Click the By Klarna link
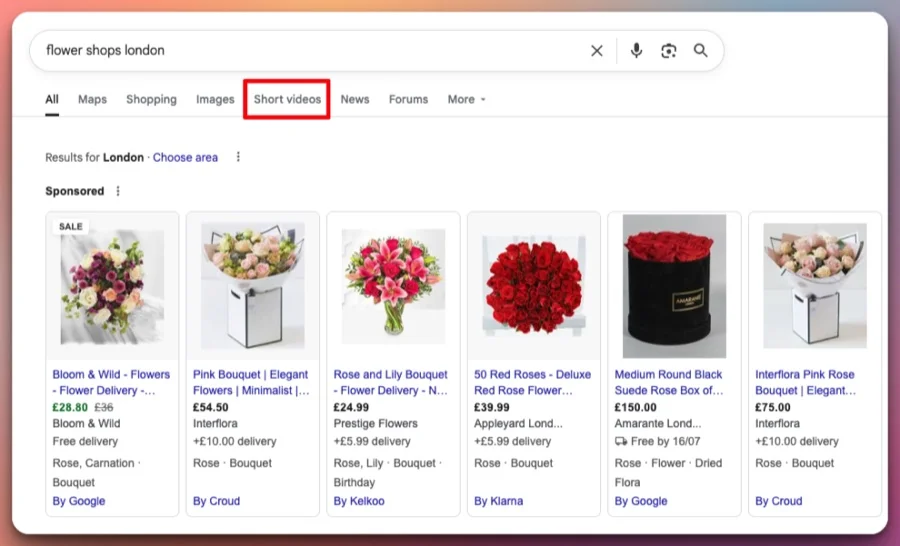The height and width of the screenshot is (546, 900). tap(499, 501)
